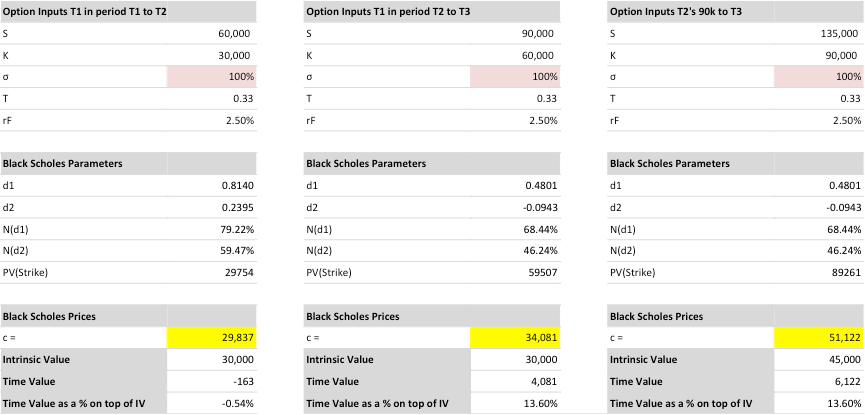865x415 pixels.
Task: Select the -0.54% time value percentage cell
Action: [x=211, y=403]
